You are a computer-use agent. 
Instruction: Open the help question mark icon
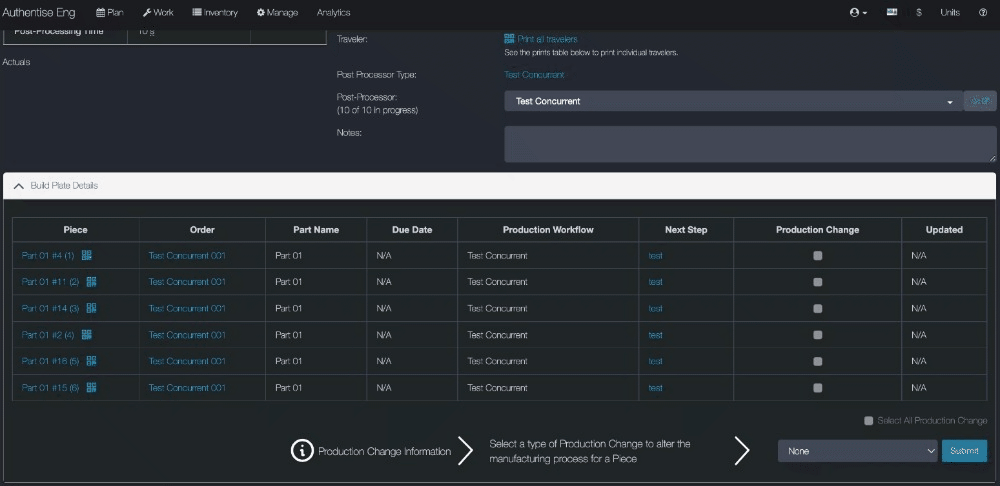click(x=983, y=13)
